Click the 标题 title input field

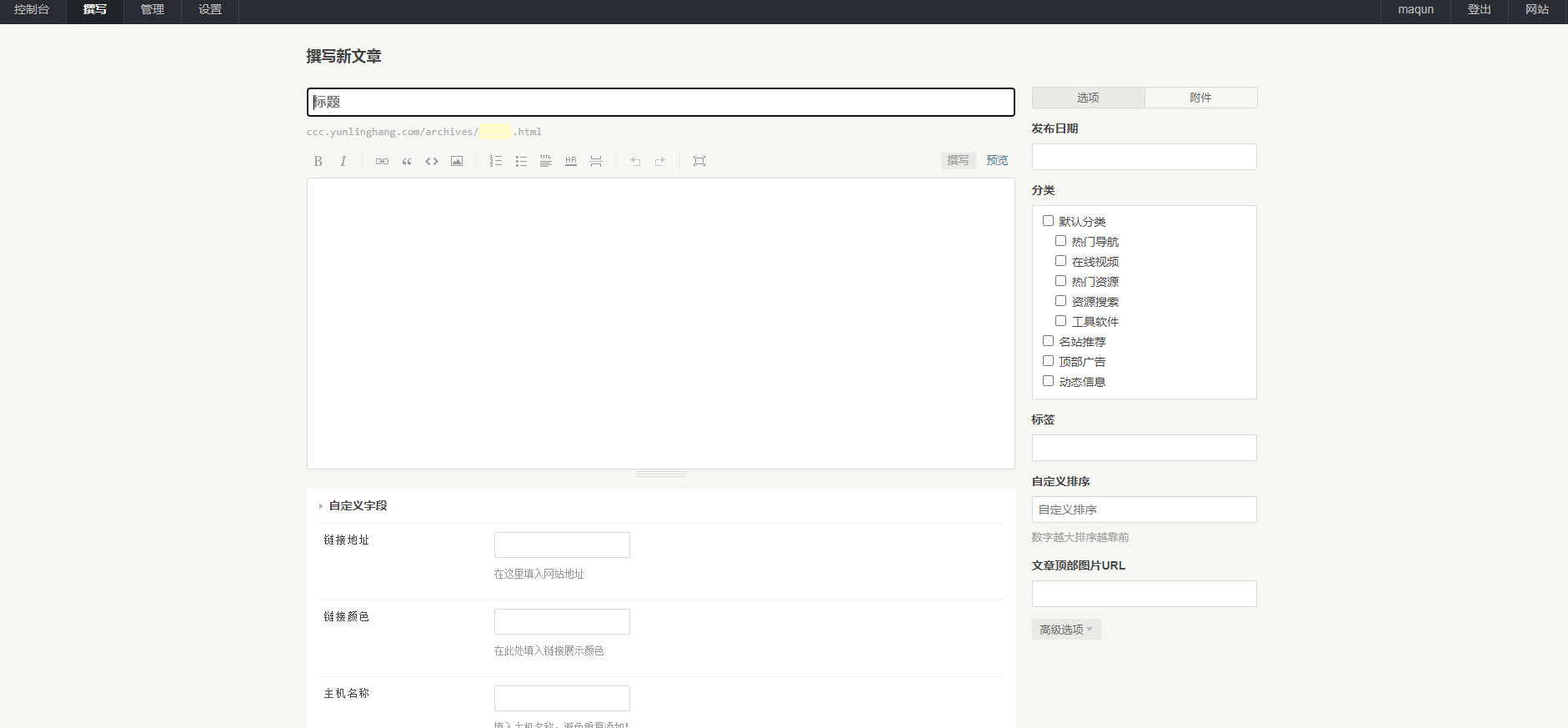(x=660, y=102)
